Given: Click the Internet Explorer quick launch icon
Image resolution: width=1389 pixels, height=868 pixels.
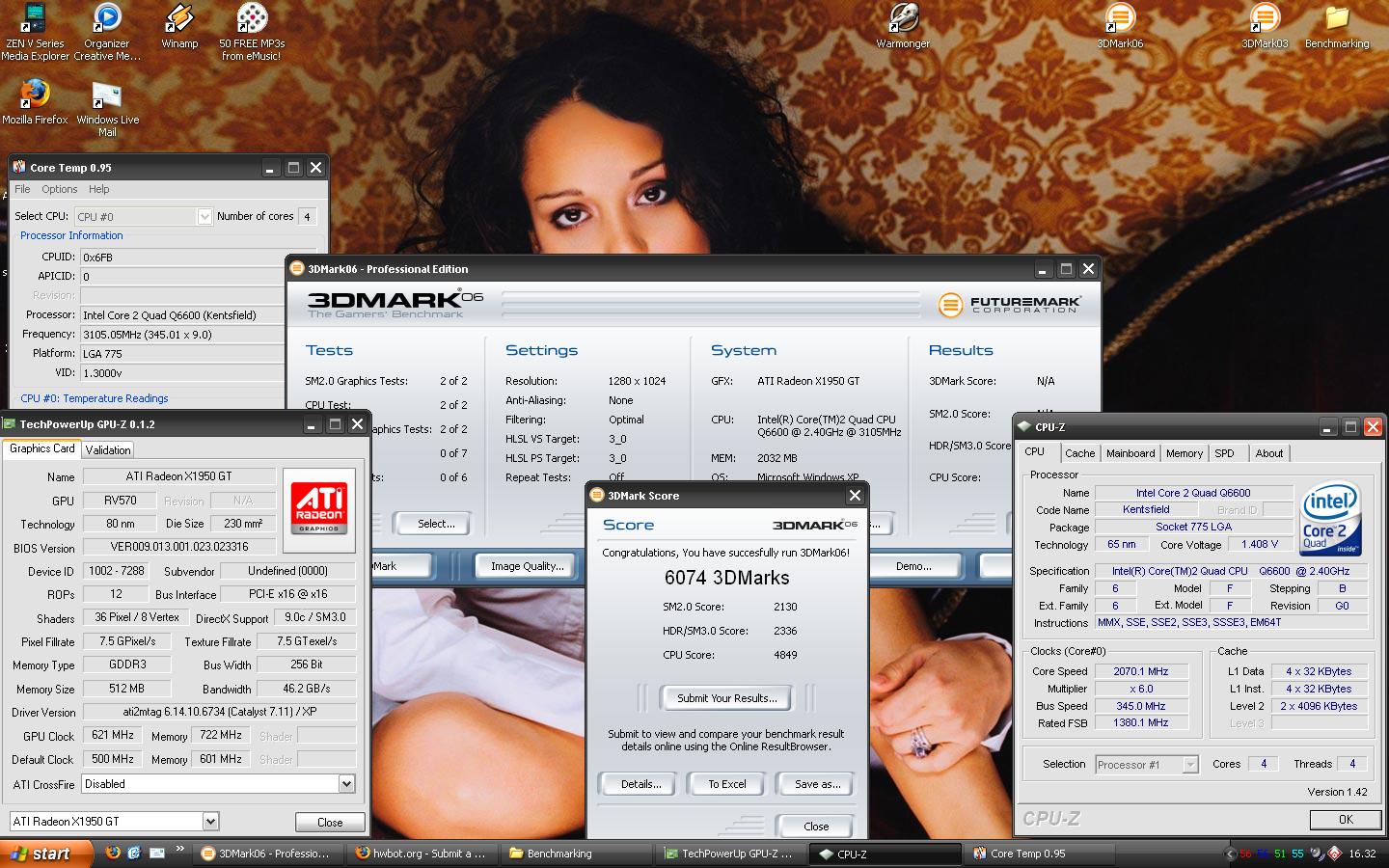Looking at the screenshot, I should pyautogui.click(x=134, y=853).
